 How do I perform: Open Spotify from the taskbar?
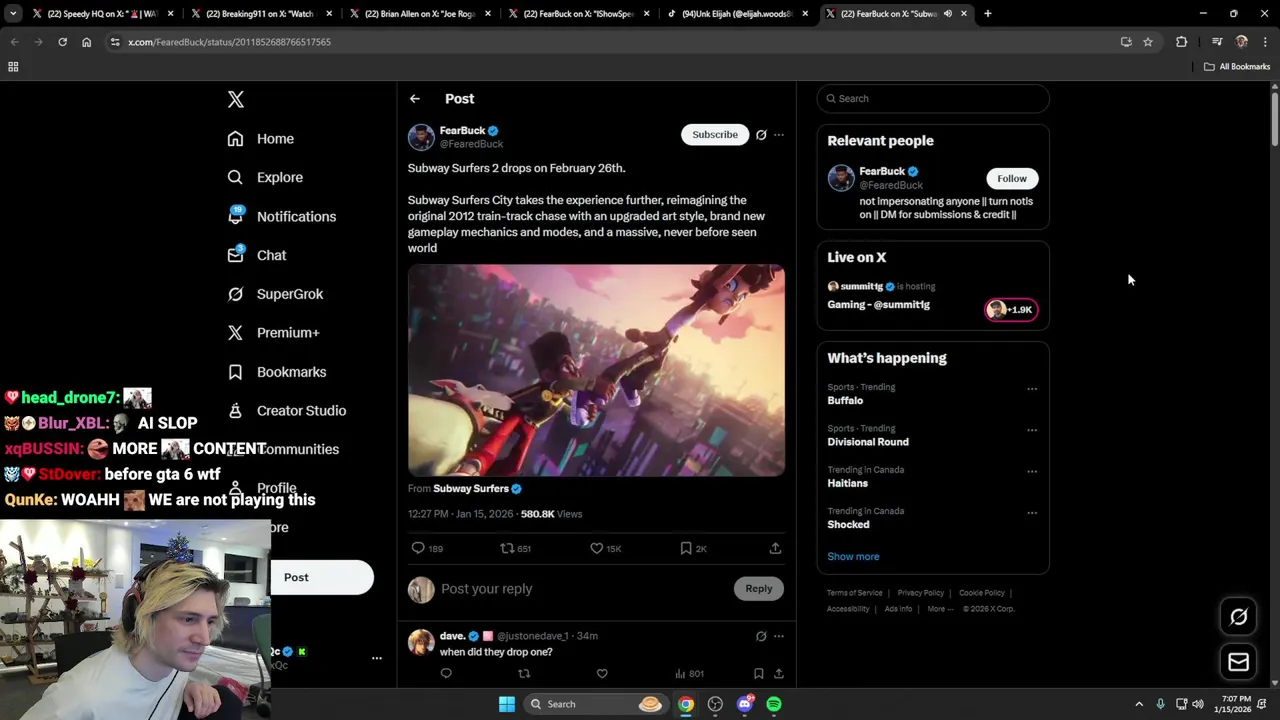coord(774,704)
